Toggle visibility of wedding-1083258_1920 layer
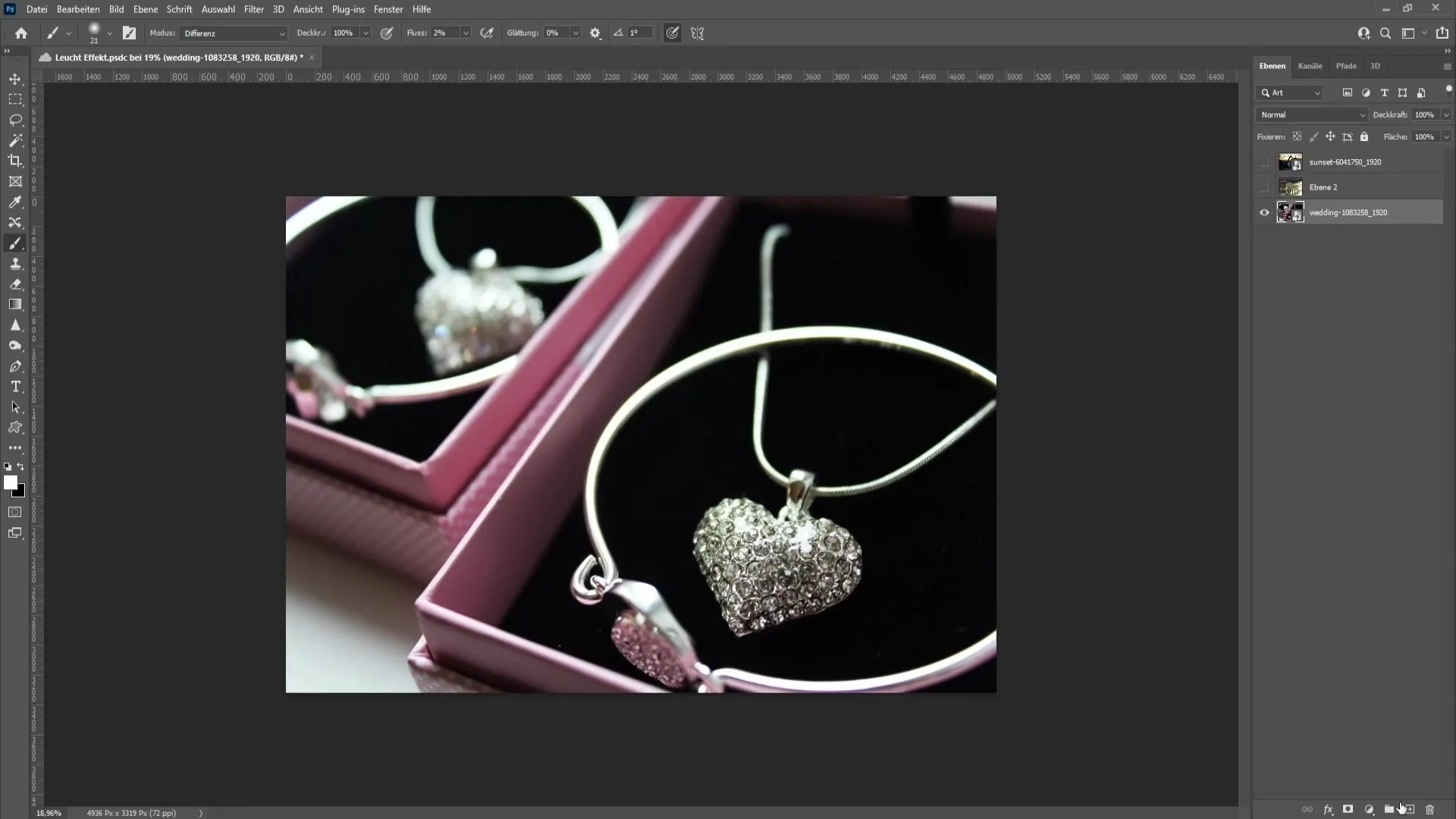Screen dimensions: 1456x819 (x=1263, y=211)
